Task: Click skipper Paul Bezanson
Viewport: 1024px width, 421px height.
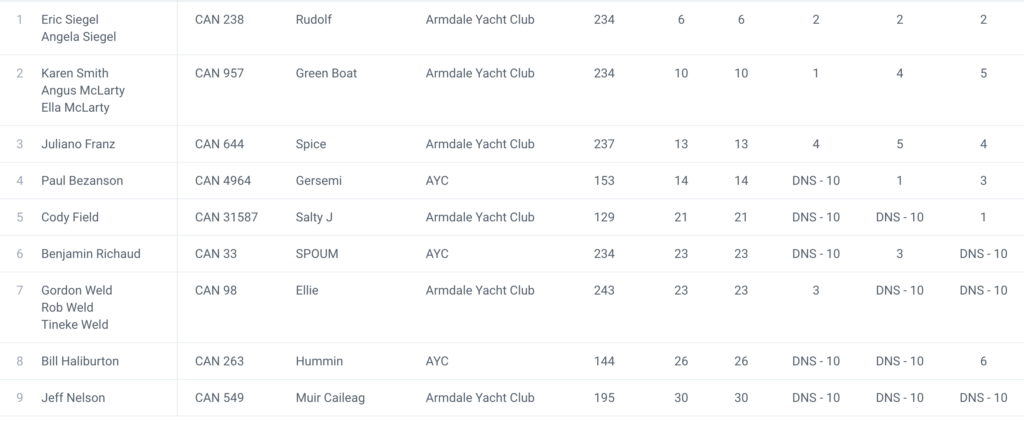Action: (x=84, y=181)
